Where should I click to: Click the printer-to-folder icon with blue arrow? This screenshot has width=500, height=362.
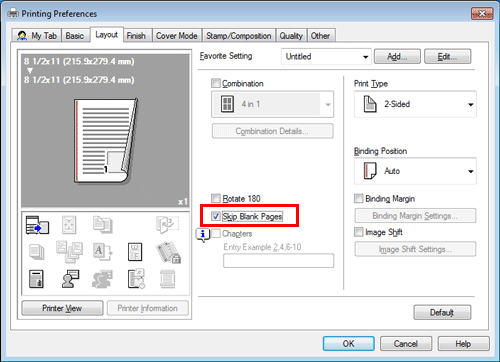(x=37, y=225)
